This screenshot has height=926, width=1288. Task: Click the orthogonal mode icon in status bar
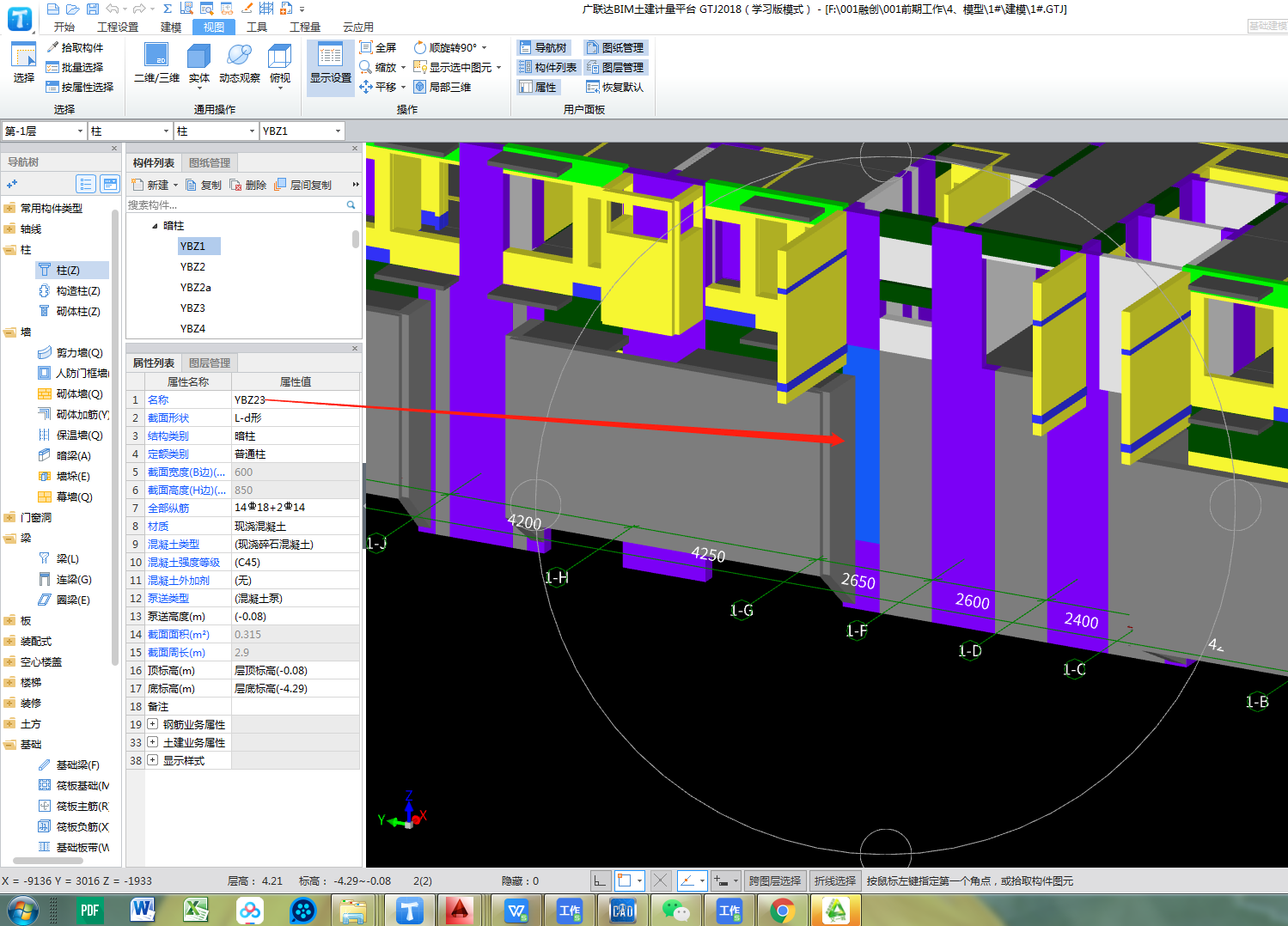click(x=601, y=880)
